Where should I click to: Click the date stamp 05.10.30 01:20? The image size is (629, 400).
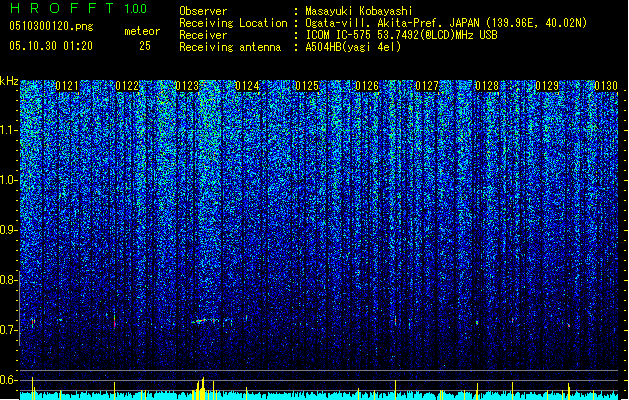(51, 46)
